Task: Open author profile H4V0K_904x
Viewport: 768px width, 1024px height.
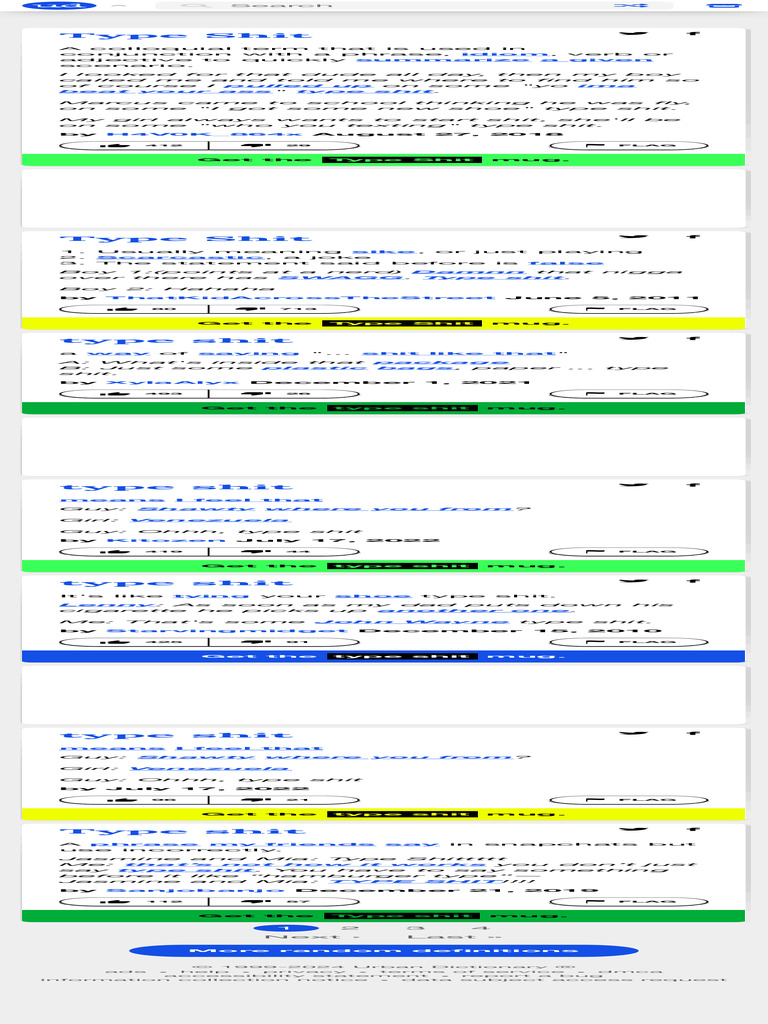Action: pyautogui.click(x=204, y=134)
